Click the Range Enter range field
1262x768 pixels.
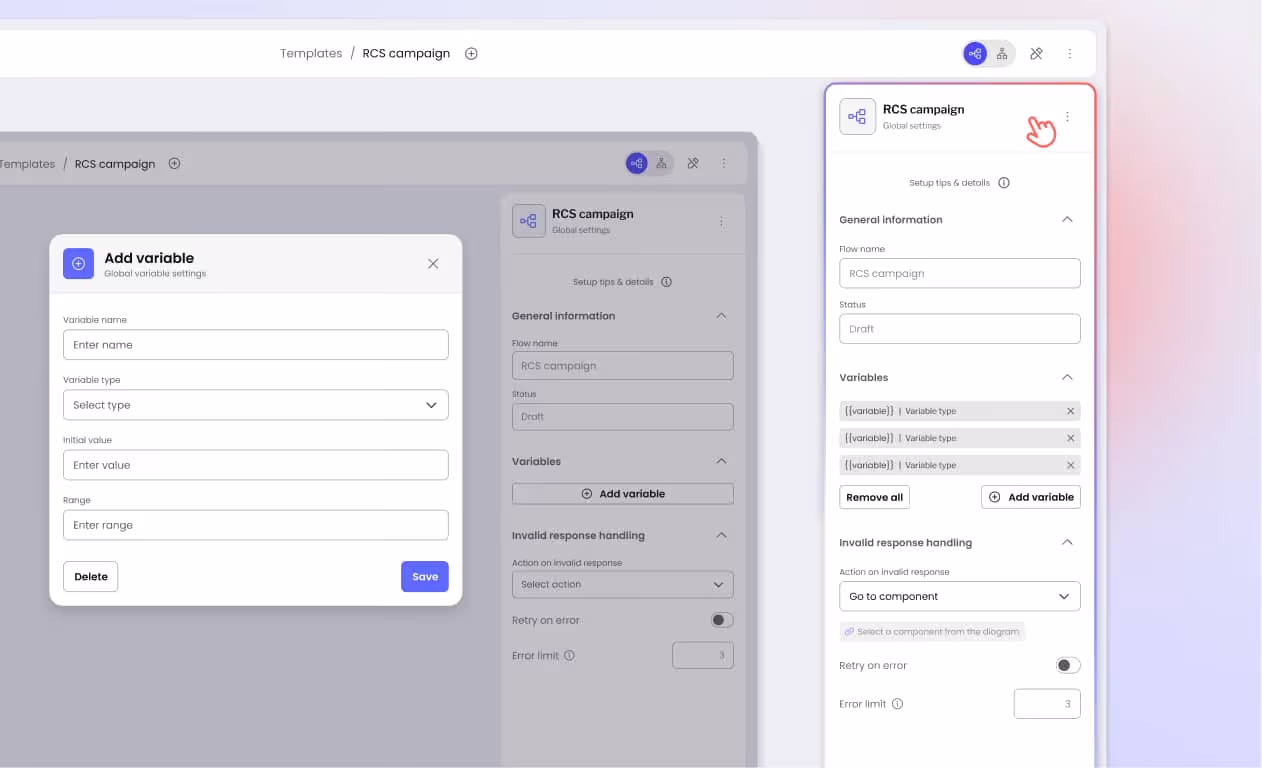pyautogui.click(x=256, y=525)
